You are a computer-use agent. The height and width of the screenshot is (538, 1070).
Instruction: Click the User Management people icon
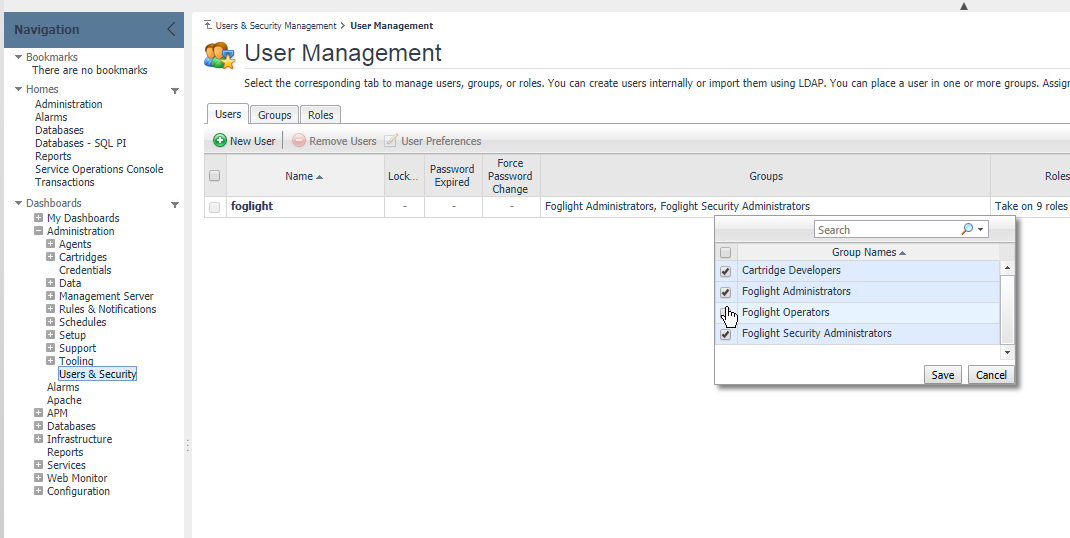(220, 55)
